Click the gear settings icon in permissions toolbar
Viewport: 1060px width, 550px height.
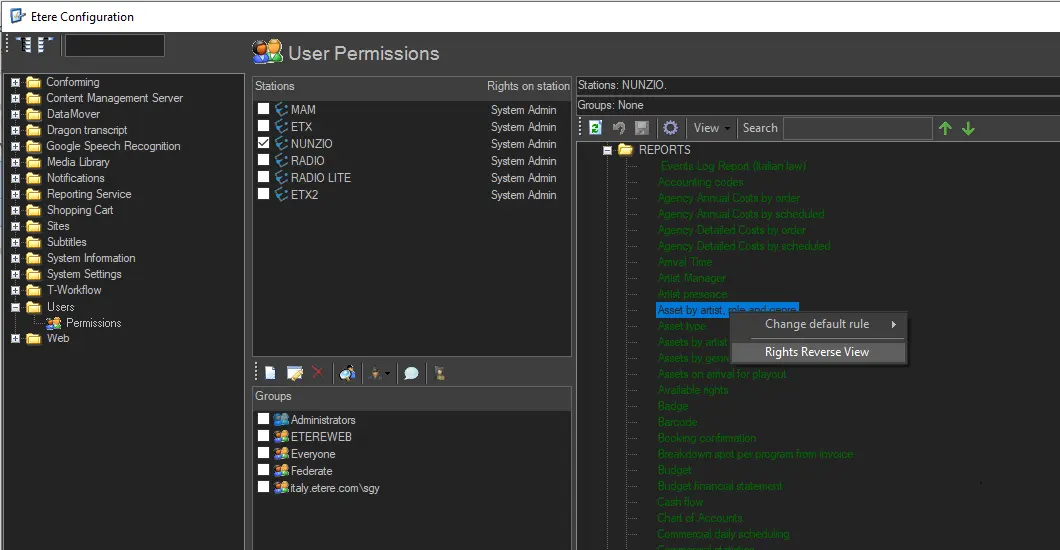pos(670,128)
